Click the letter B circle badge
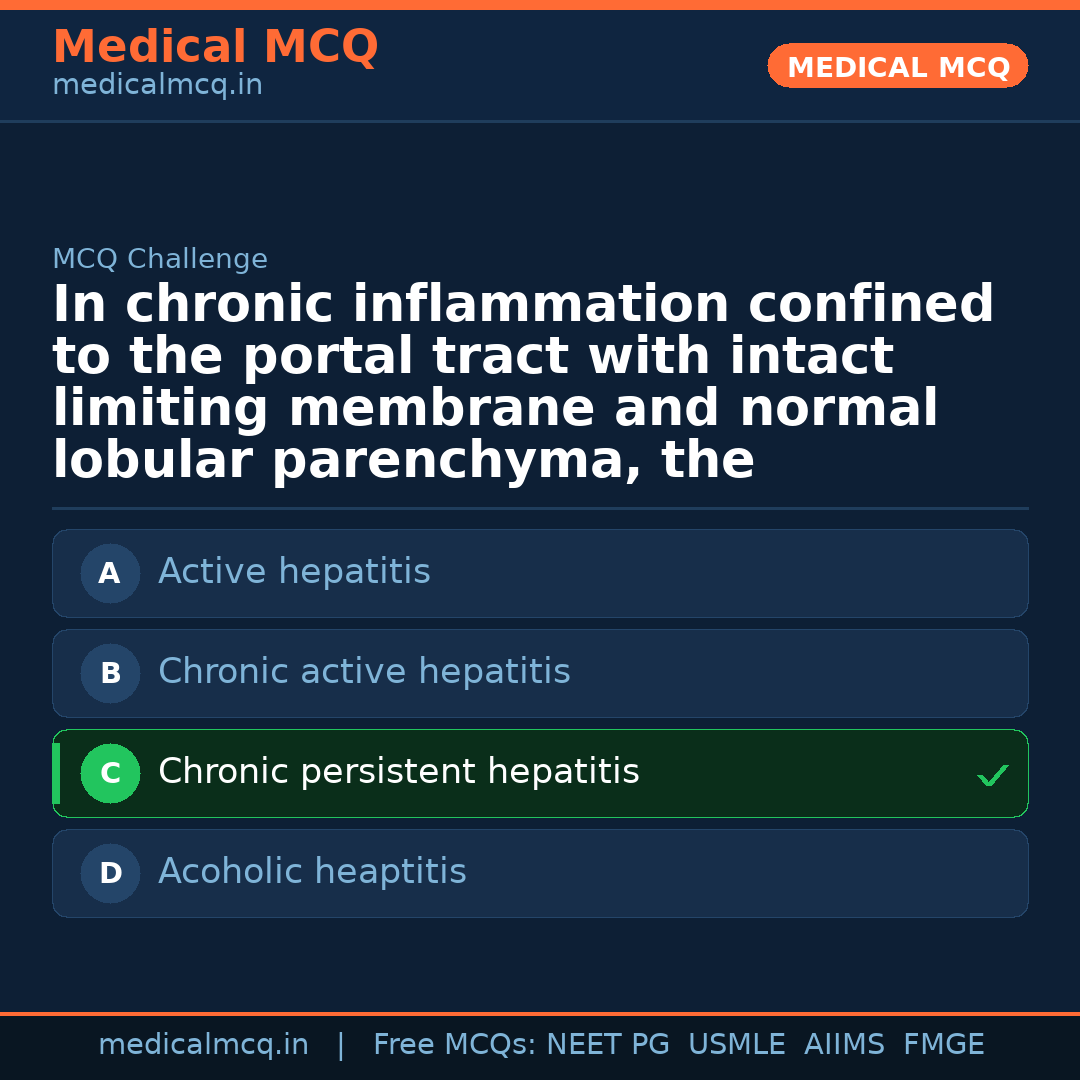 point(110,673)
